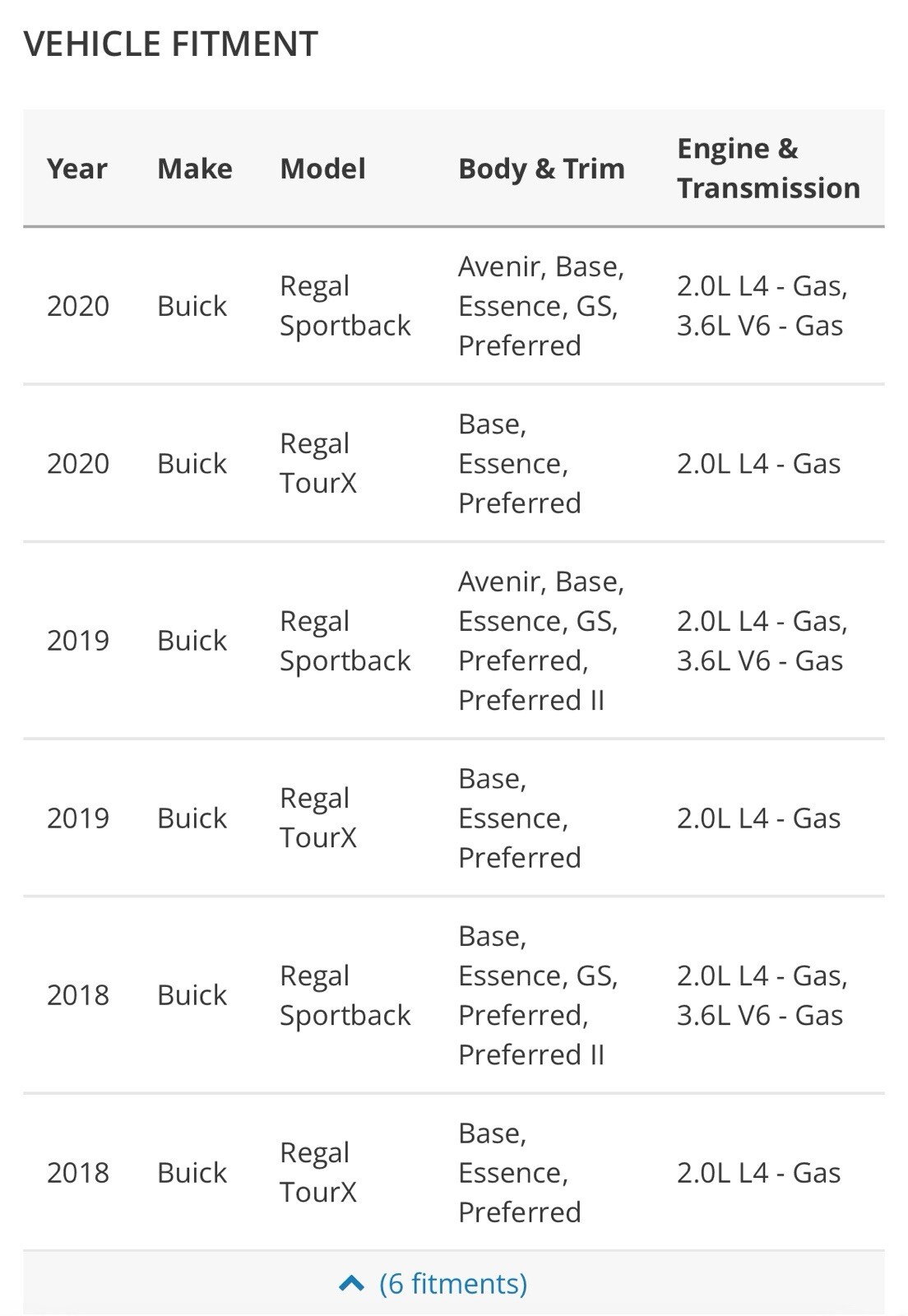Viewport: 908px width, 1316px height.
Task: Select the 2020 Regal Sportback model cell
Action: point(345,306)
